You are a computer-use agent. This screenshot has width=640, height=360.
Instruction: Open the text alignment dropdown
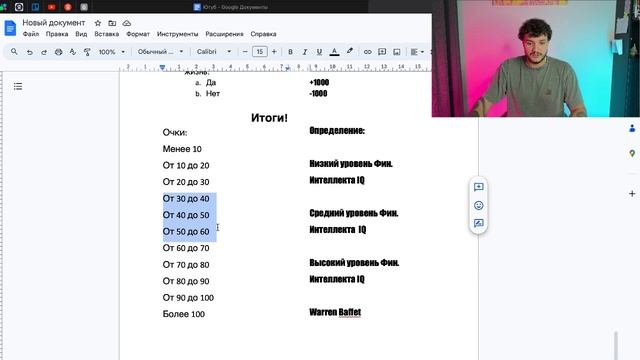[417, 52]
